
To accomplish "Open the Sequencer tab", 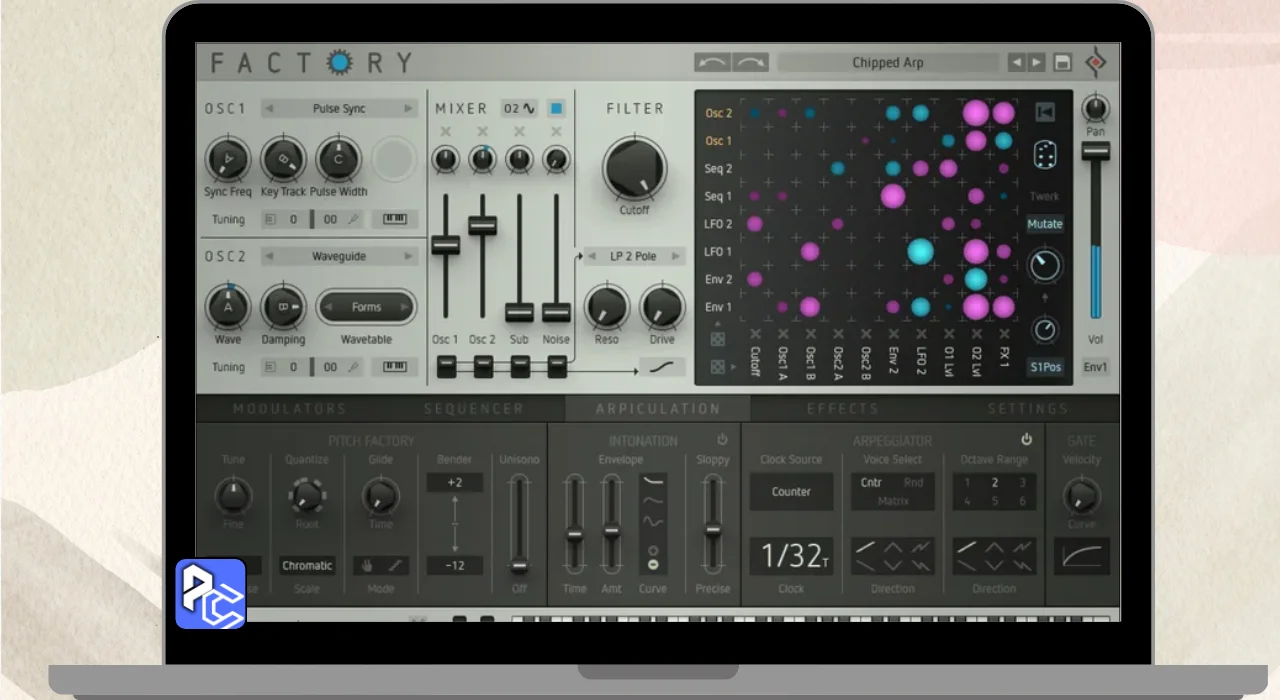I will tap(473, 409).
